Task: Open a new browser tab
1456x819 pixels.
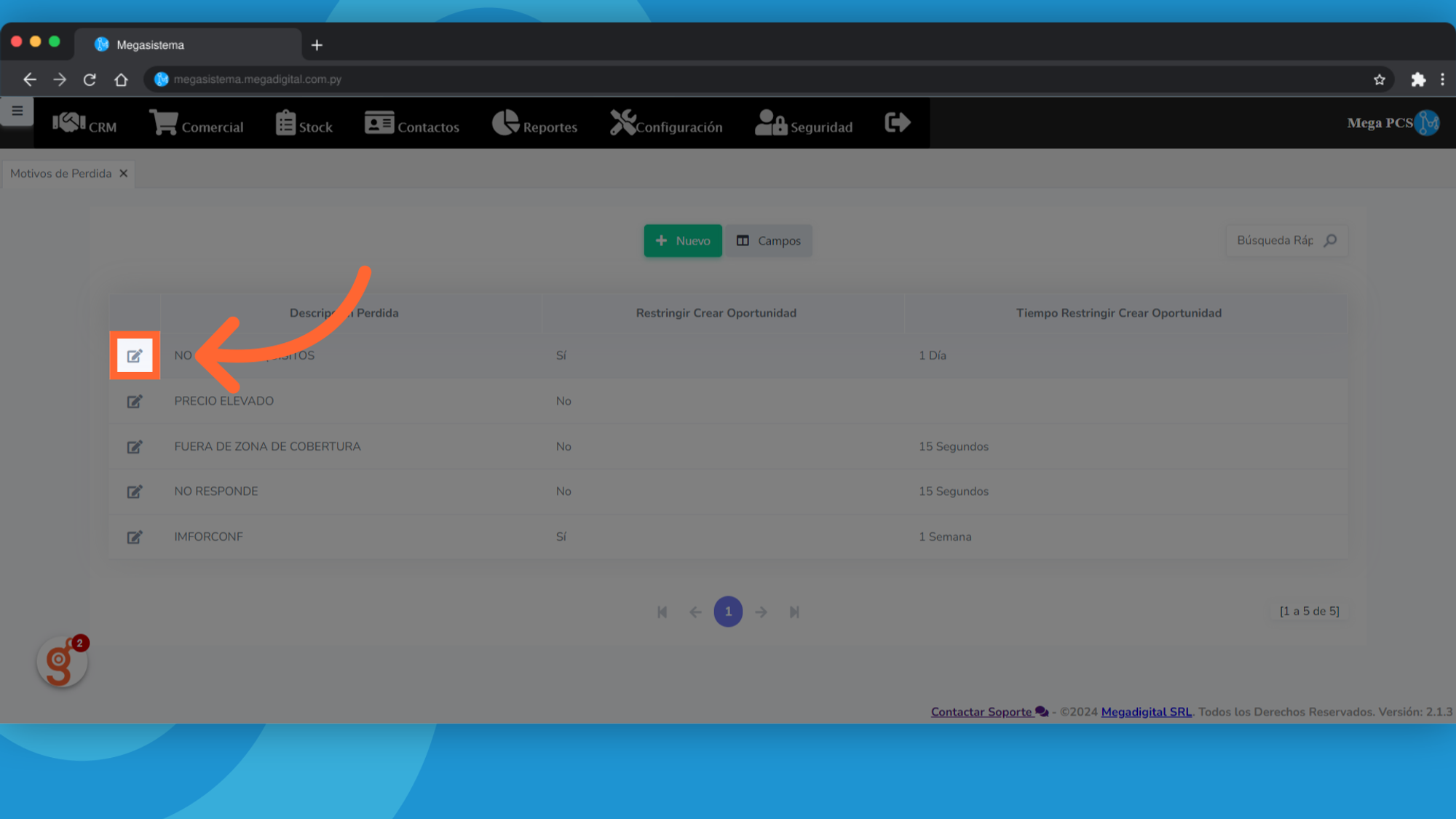Action: pyautogui.click(x=317, y=45)
